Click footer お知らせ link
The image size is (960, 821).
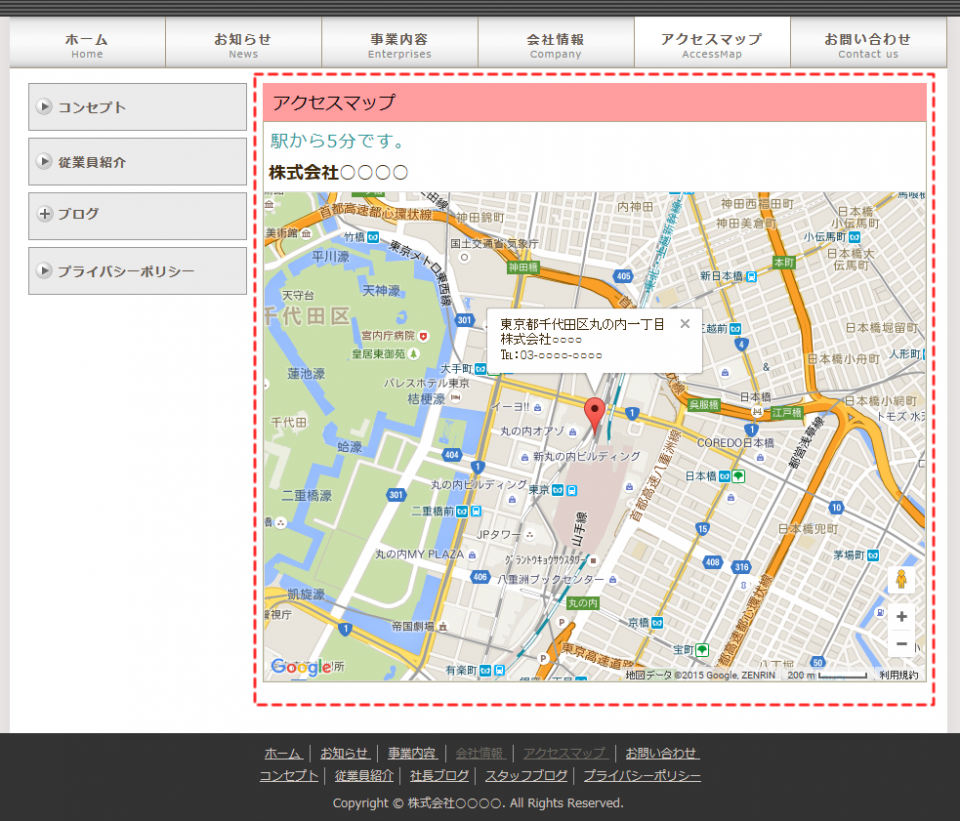pyautogui.click(x=344, y=753)
